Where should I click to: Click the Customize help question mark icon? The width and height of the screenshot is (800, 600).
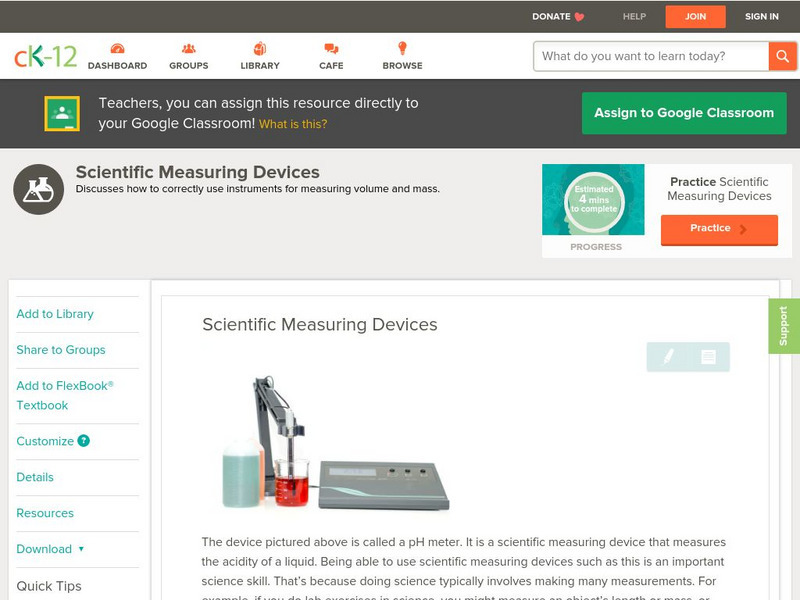[x=84, y=441]
